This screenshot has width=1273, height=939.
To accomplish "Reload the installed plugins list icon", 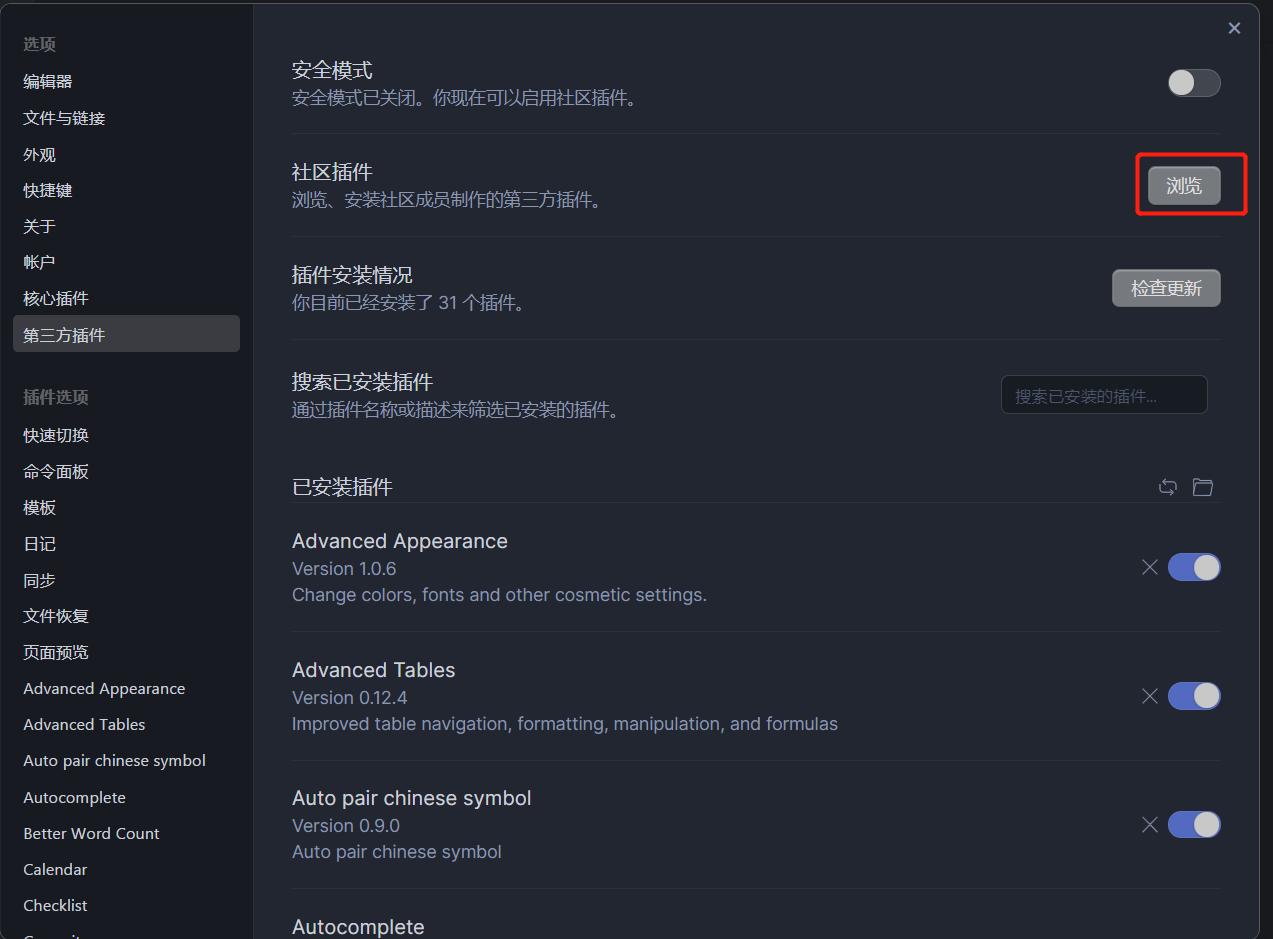I will tap(1168, 487).
